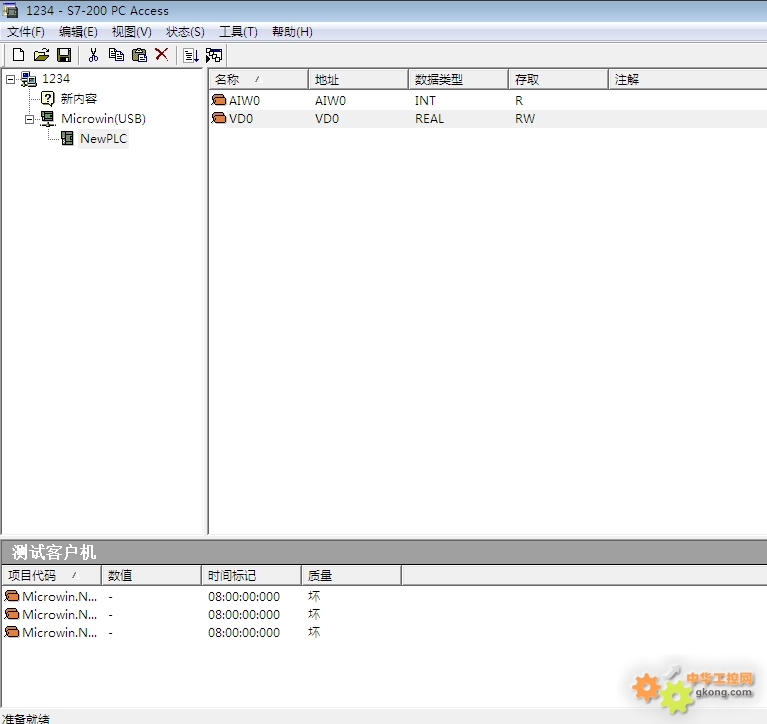Click the R access cell of AIW0
The width and height of the screenshot is (767, 724).
click(x=519, y=100)
